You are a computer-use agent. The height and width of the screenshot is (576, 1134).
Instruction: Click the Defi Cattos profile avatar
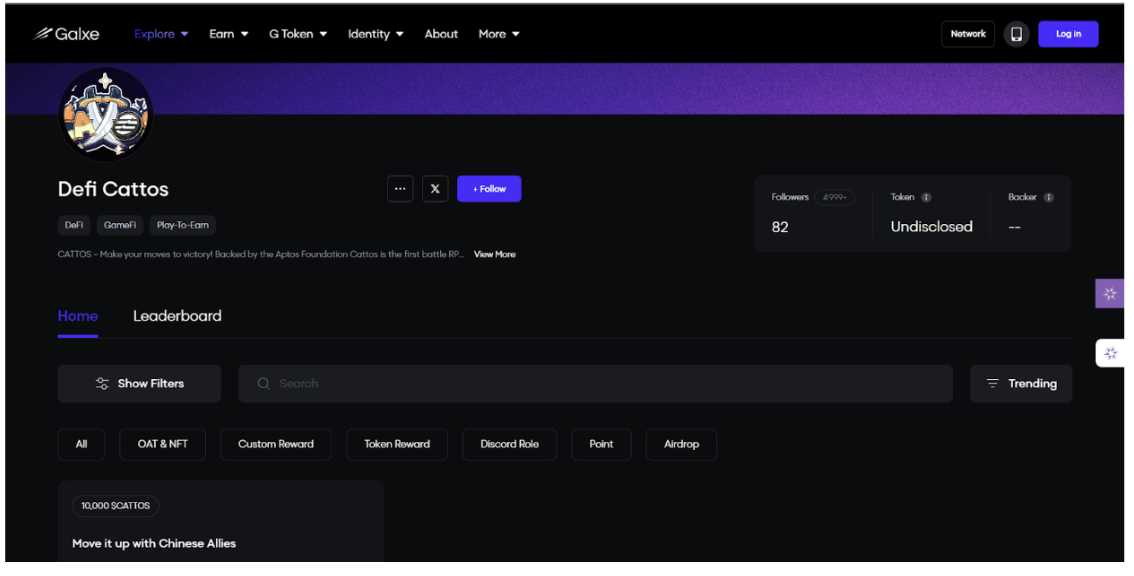pos(106,115)
